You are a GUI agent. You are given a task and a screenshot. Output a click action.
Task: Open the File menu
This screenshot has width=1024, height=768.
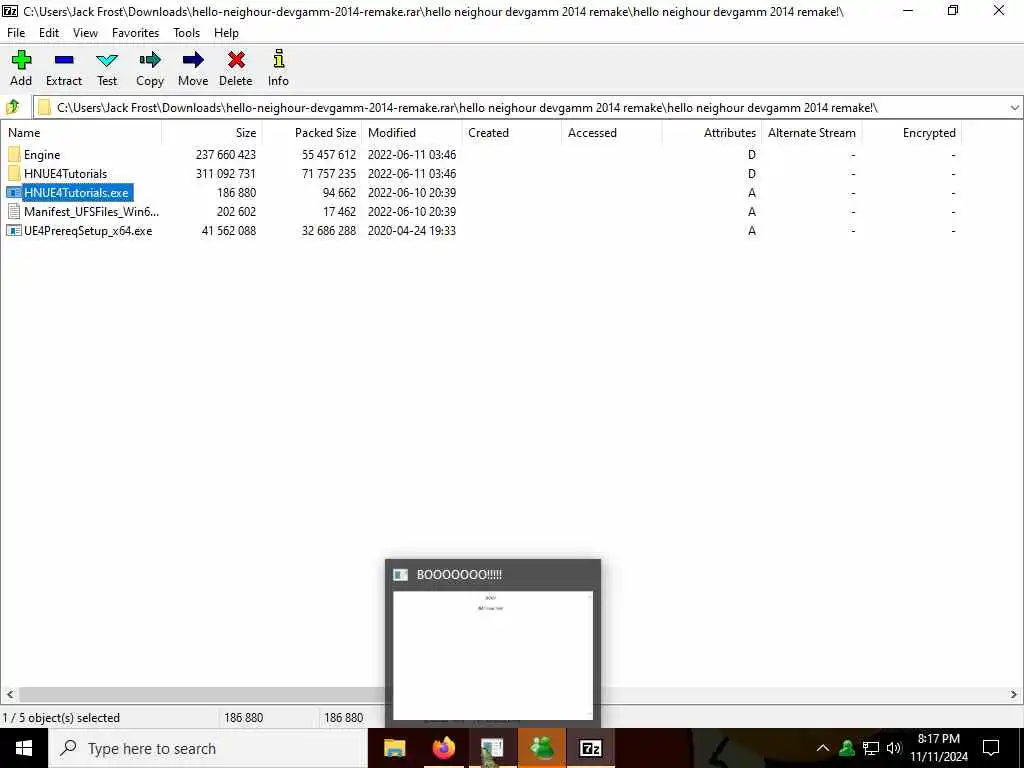16,33
